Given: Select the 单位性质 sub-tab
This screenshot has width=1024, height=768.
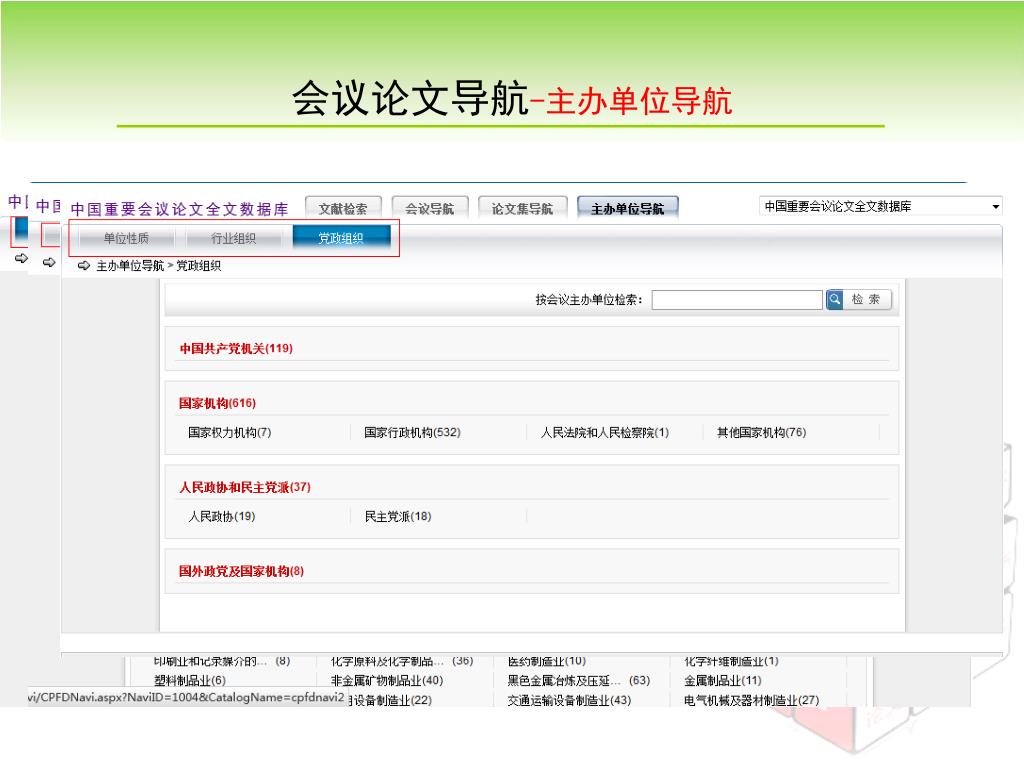Looking at the screenshot, I should coord(126,238).
